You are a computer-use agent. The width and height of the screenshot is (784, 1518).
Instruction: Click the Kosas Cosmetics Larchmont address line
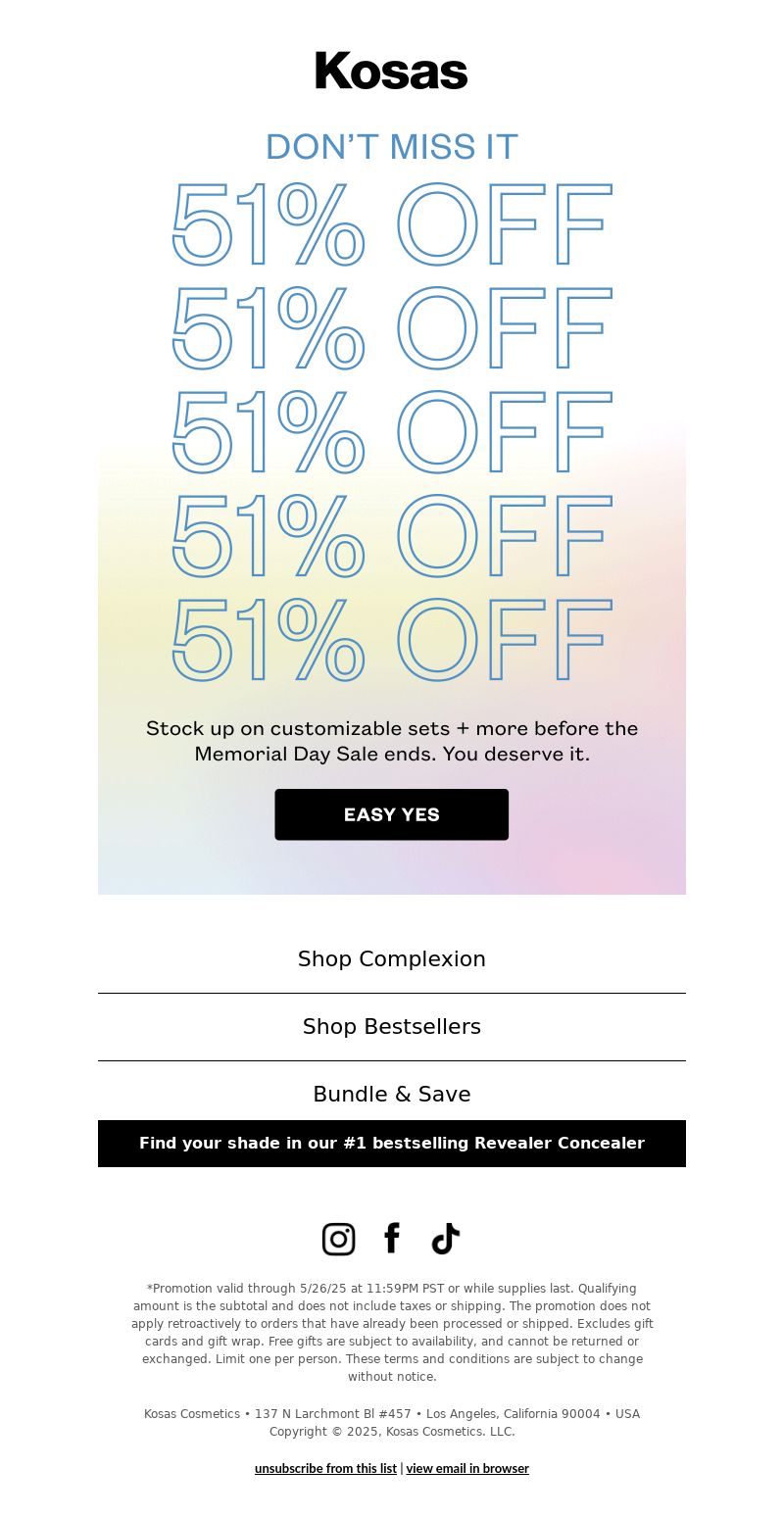pyautogui.click(x=392, y=1414)
